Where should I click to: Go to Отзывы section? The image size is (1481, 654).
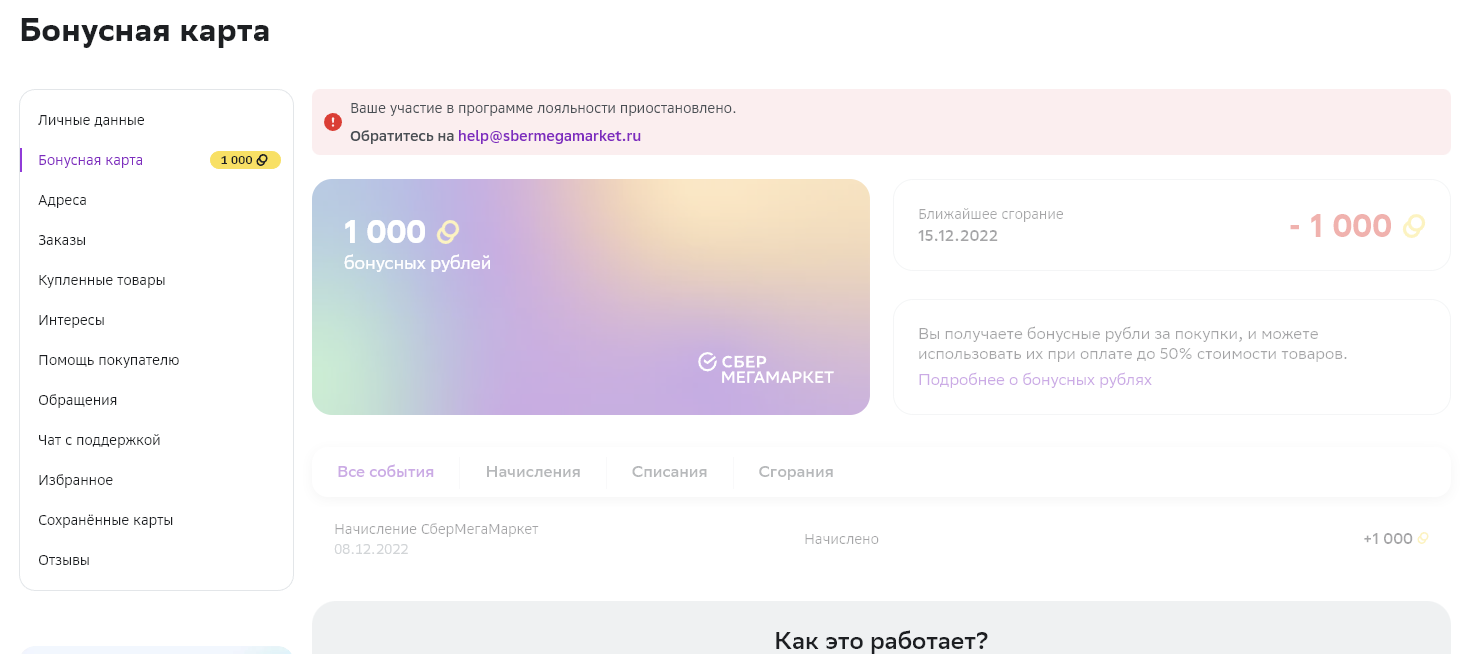[x=64, y=560]
